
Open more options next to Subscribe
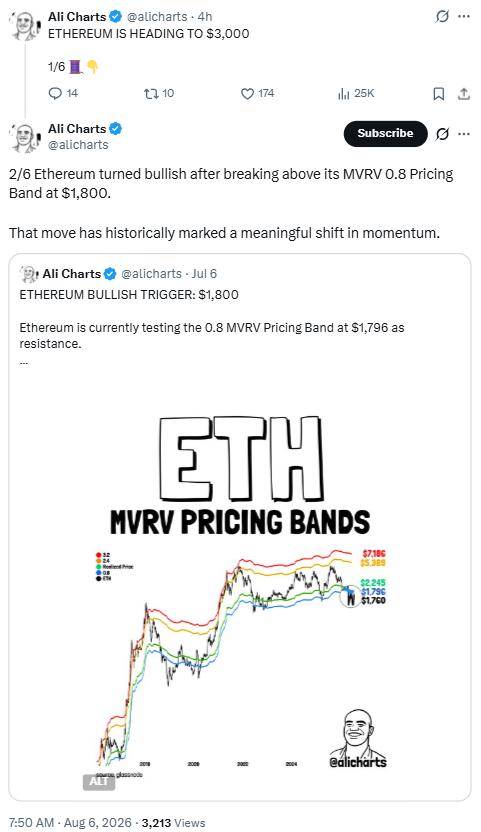(464, 134)
